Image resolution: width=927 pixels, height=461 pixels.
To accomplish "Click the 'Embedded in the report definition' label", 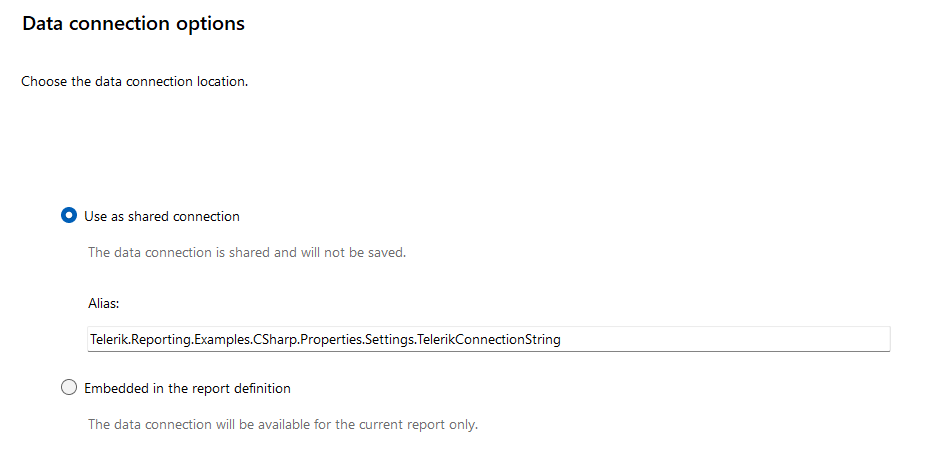I will coord(187,388).
